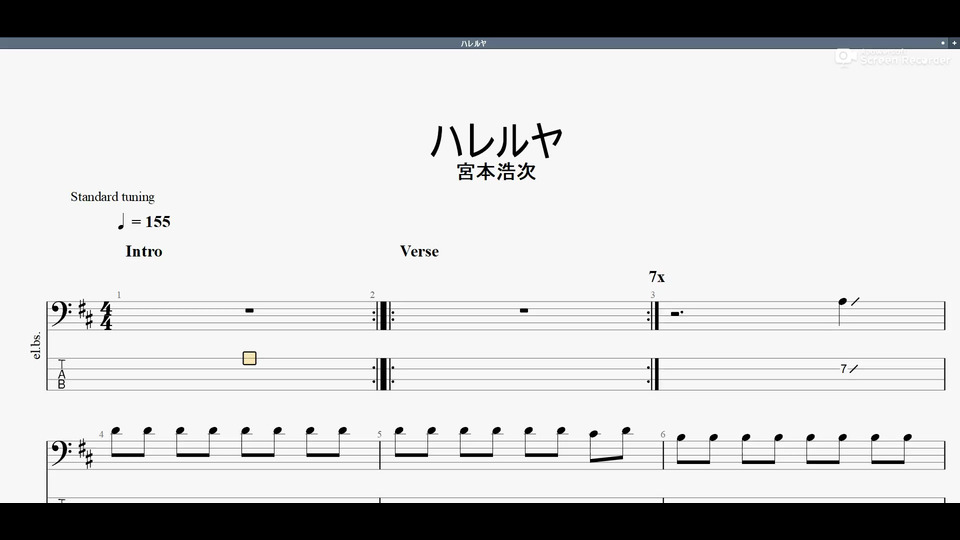Click the Standard tuning label
960x540 pixels.
tap(112, 197)
